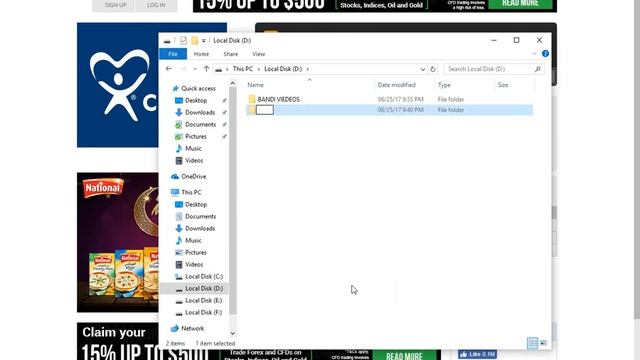Open Local Disk (E:) in navigation pane
This screenshot has width=640, height=360.
(x=203, y=300)
